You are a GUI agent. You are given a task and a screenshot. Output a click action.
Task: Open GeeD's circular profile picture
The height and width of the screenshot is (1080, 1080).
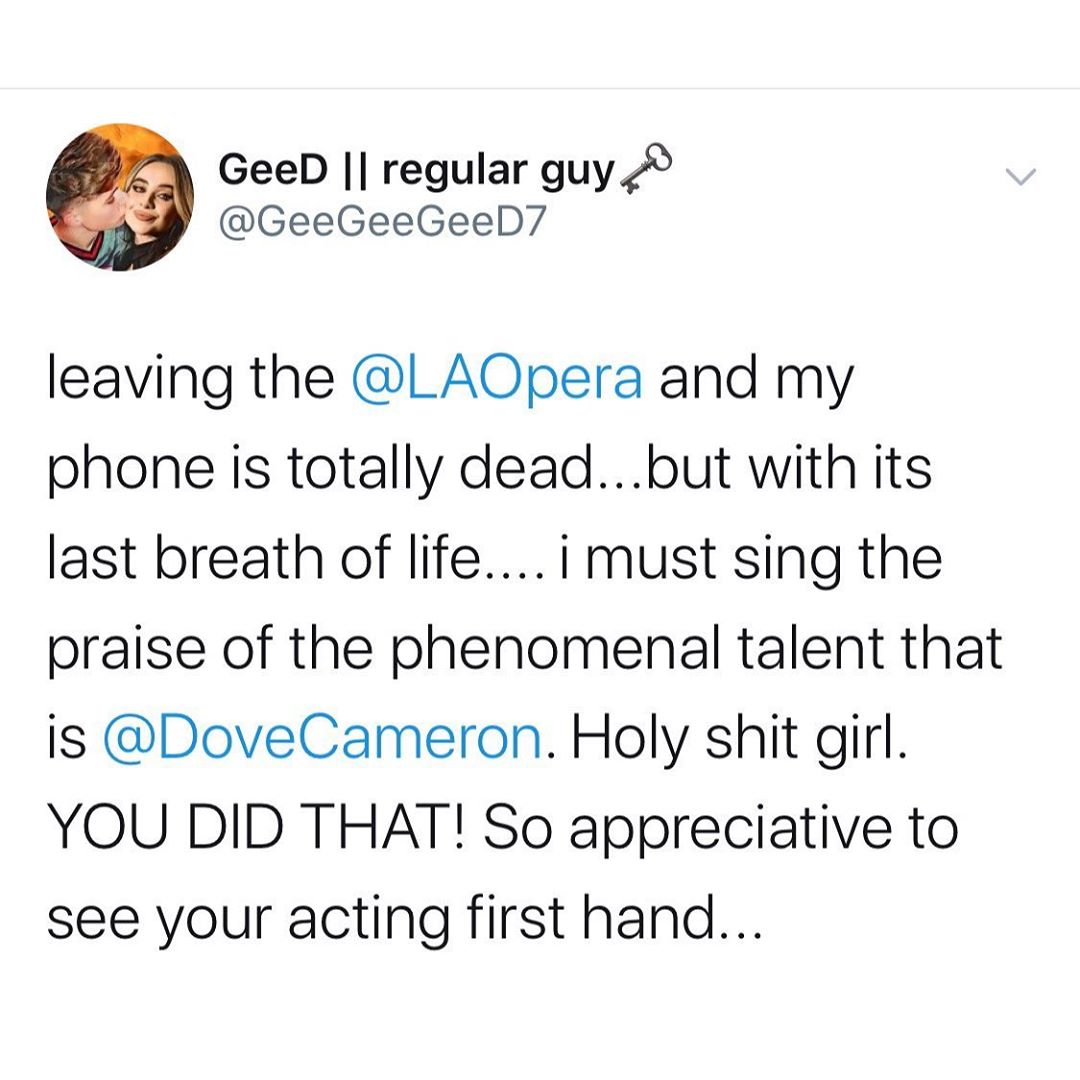point(120,198)
